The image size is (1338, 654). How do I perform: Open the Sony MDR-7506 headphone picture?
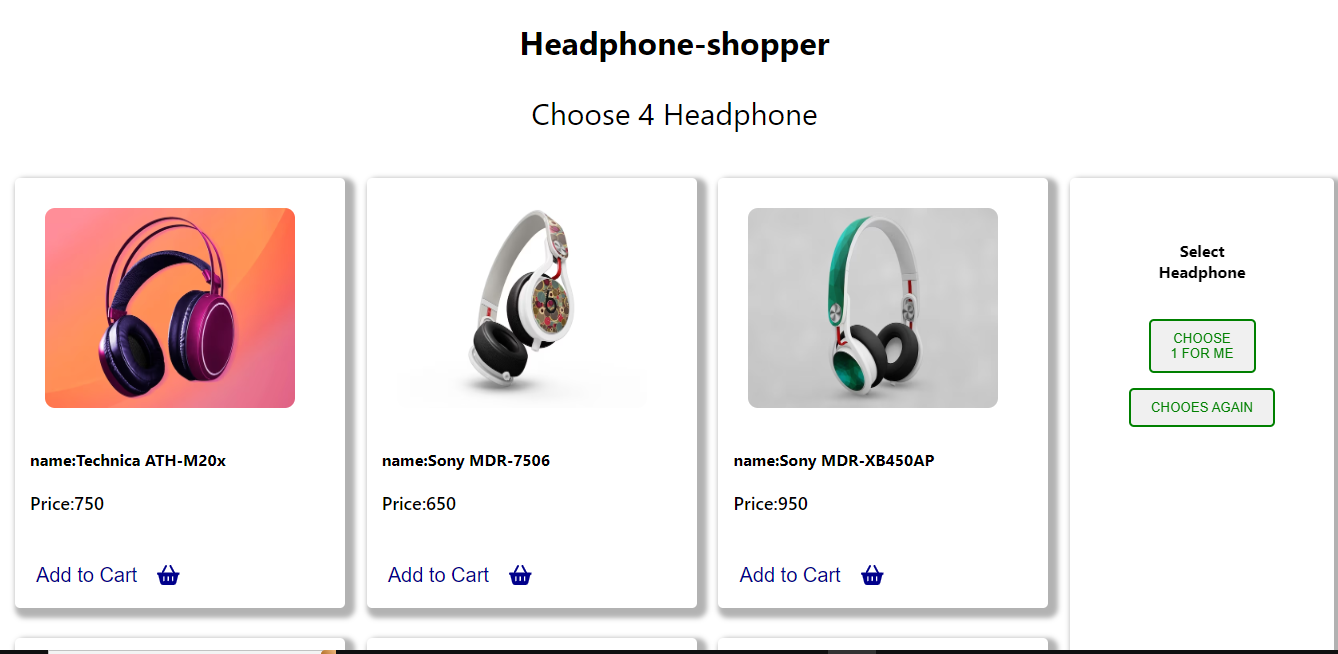pyautogui.click(x=522, y=308)
